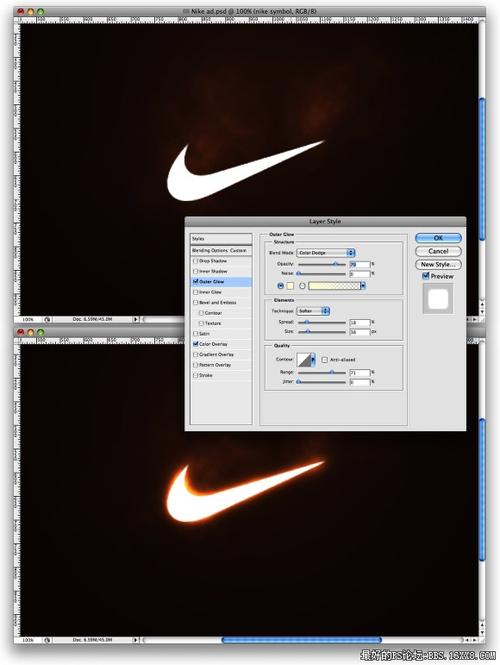This screenshot has height=665, width=500.
Task: Click Cancel in the Layer Style dialog
Action: 438,251
